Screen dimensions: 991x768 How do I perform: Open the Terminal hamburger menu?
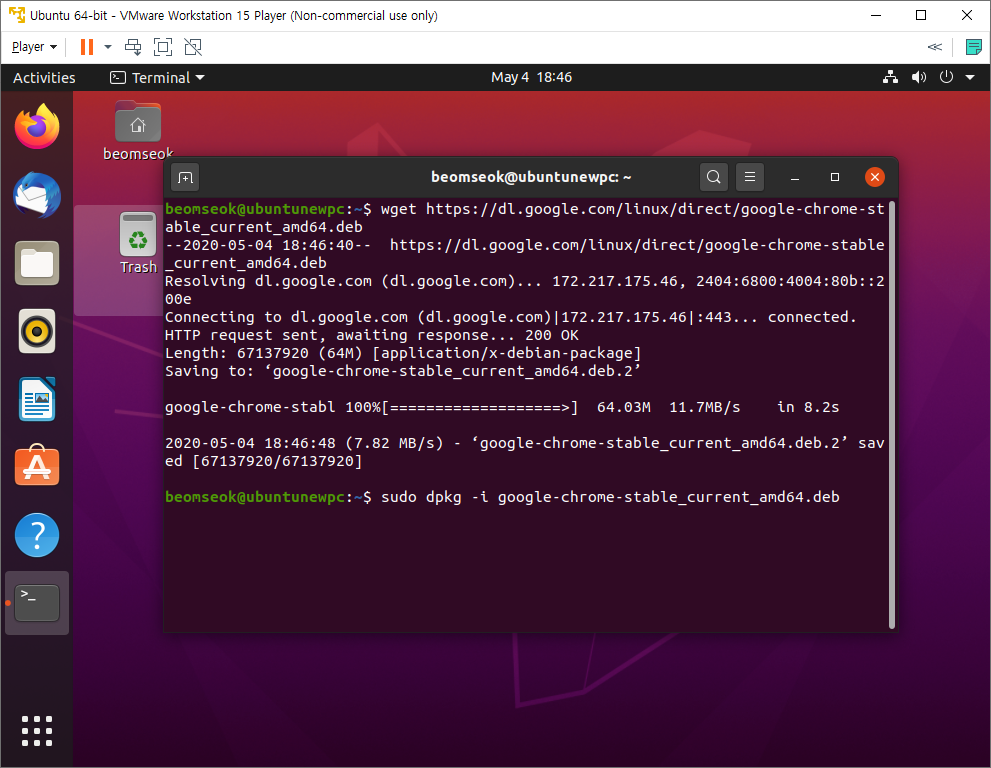[750, 177]
